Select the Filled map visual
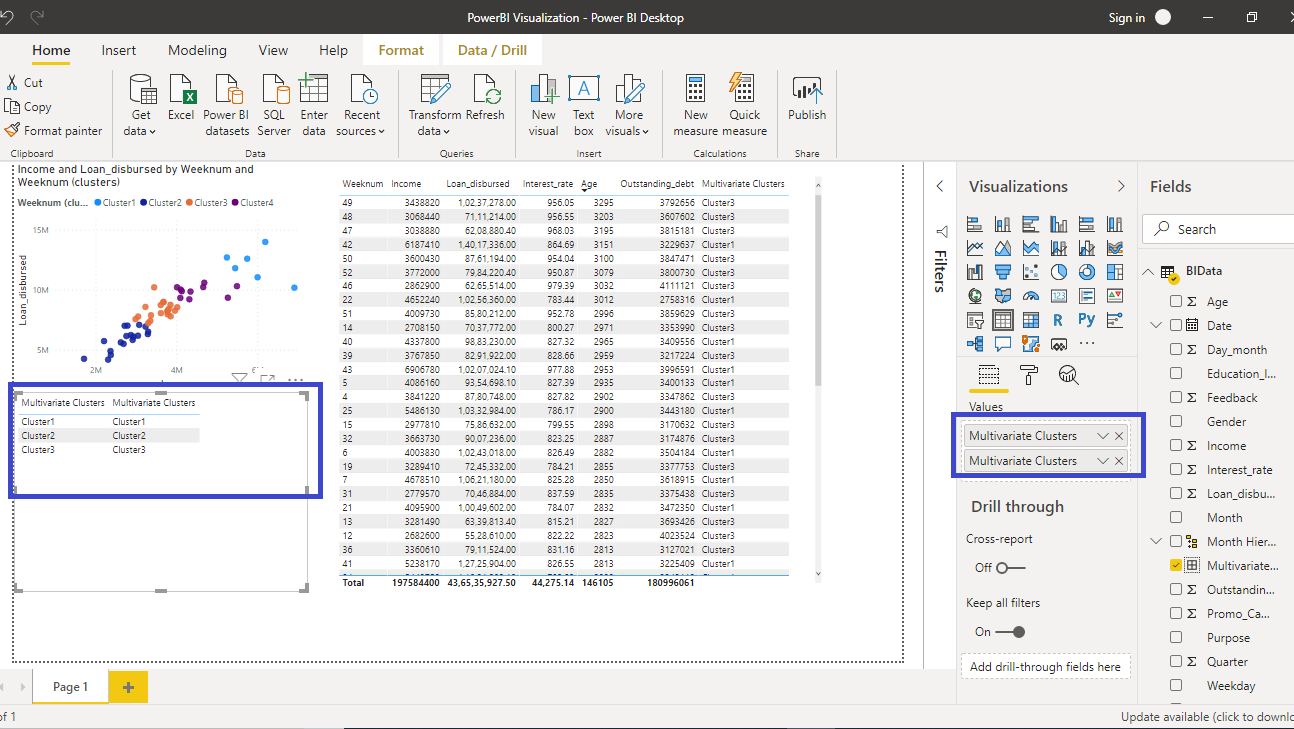1294x729 pixels. coord(1003,295)
